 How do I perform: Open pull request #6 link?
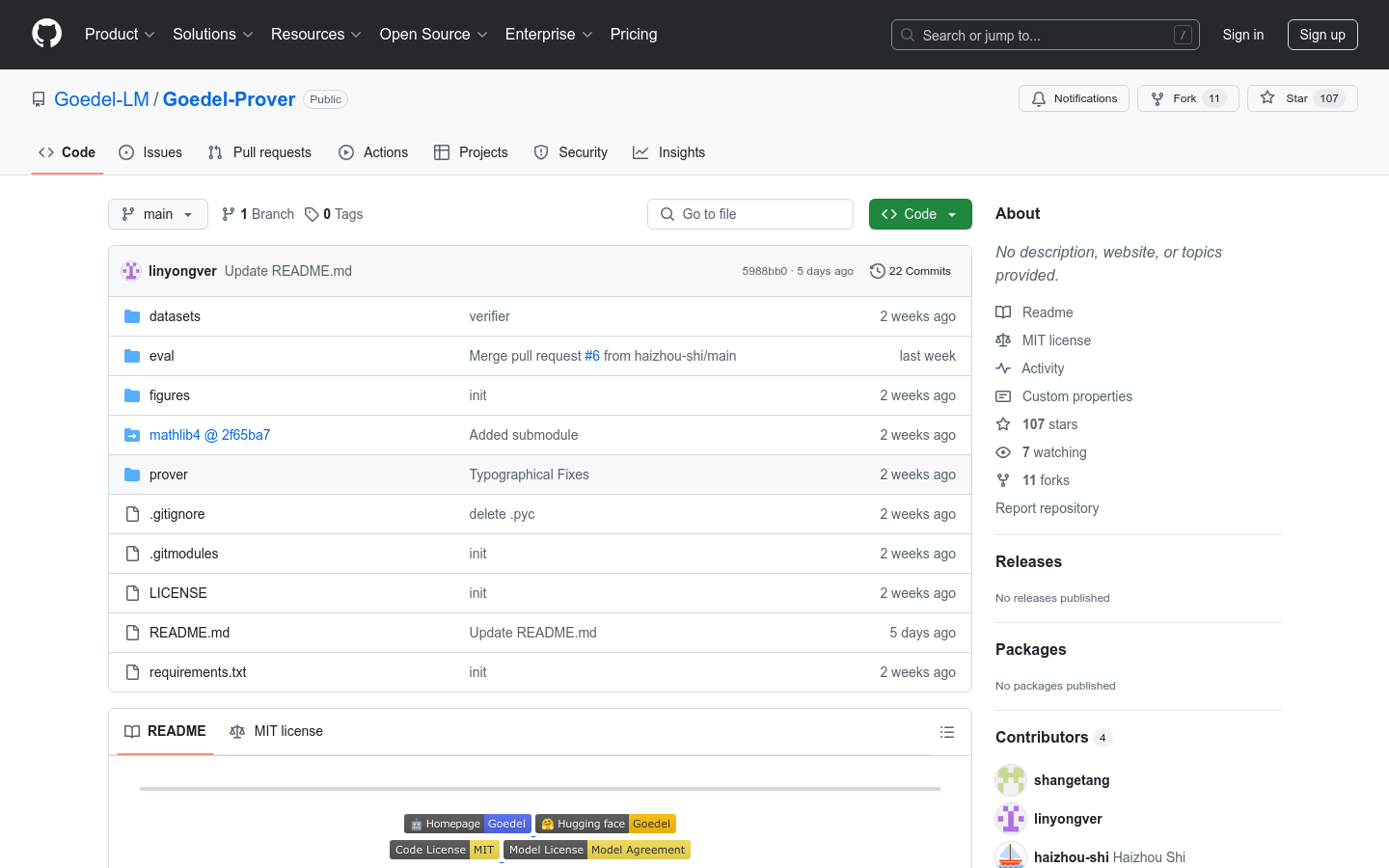click(592, 356)
